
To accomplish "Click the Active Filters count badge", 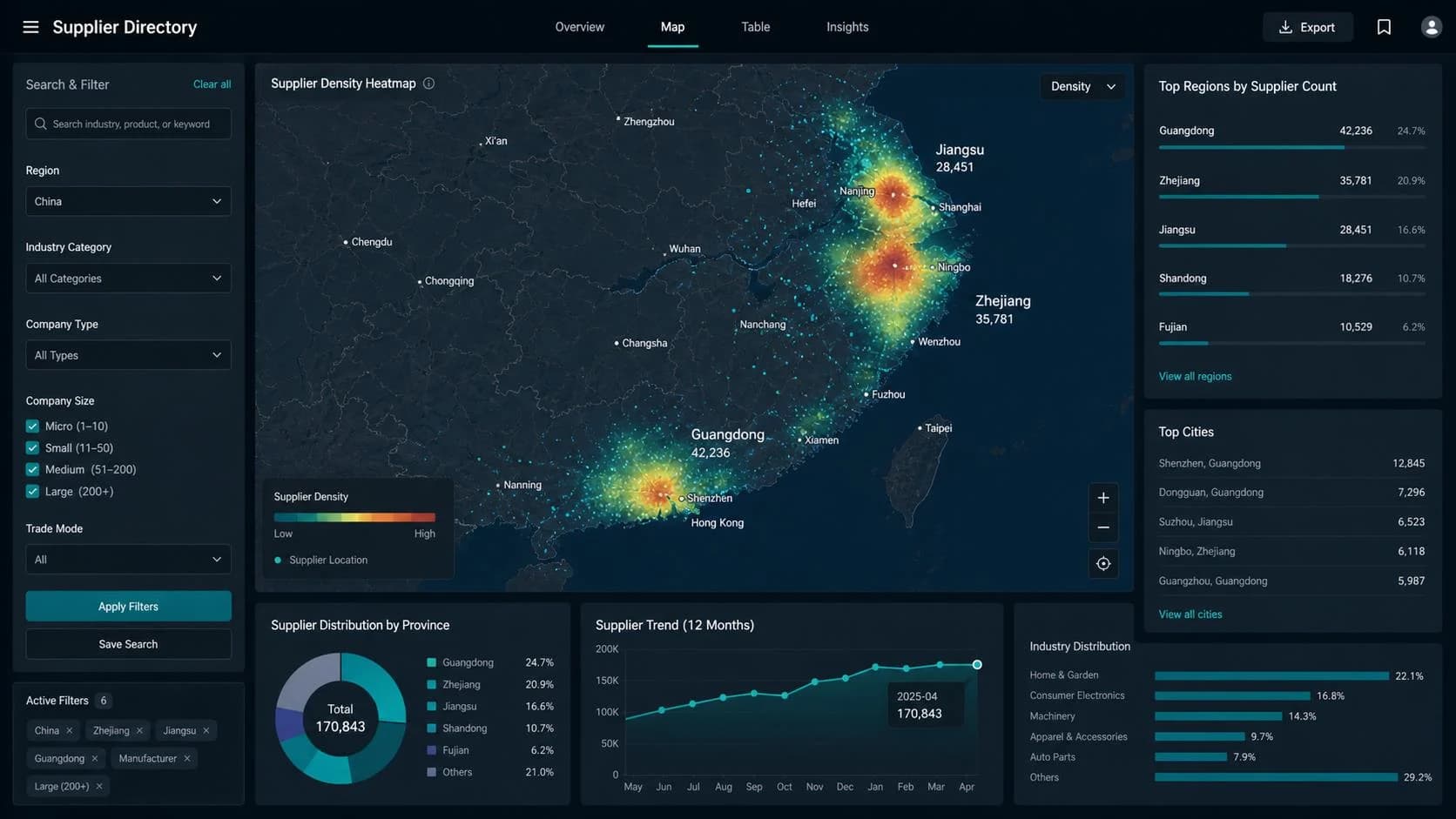I will click(x=104, y=701).
